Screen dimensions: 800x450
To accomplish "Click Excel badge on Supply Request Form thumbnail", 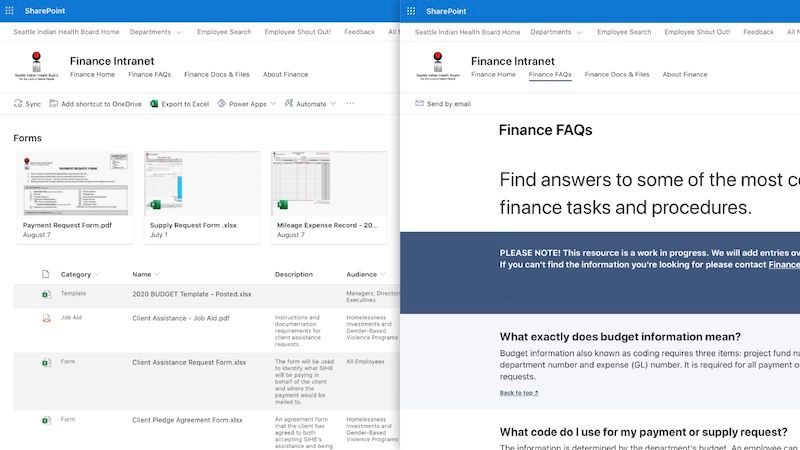I will pos(155,205).
